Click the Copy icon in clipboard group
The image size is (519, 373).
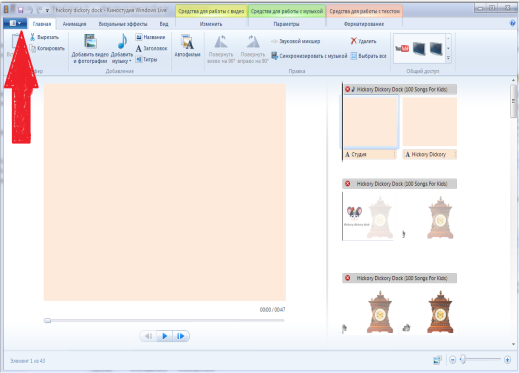point(33,48)
